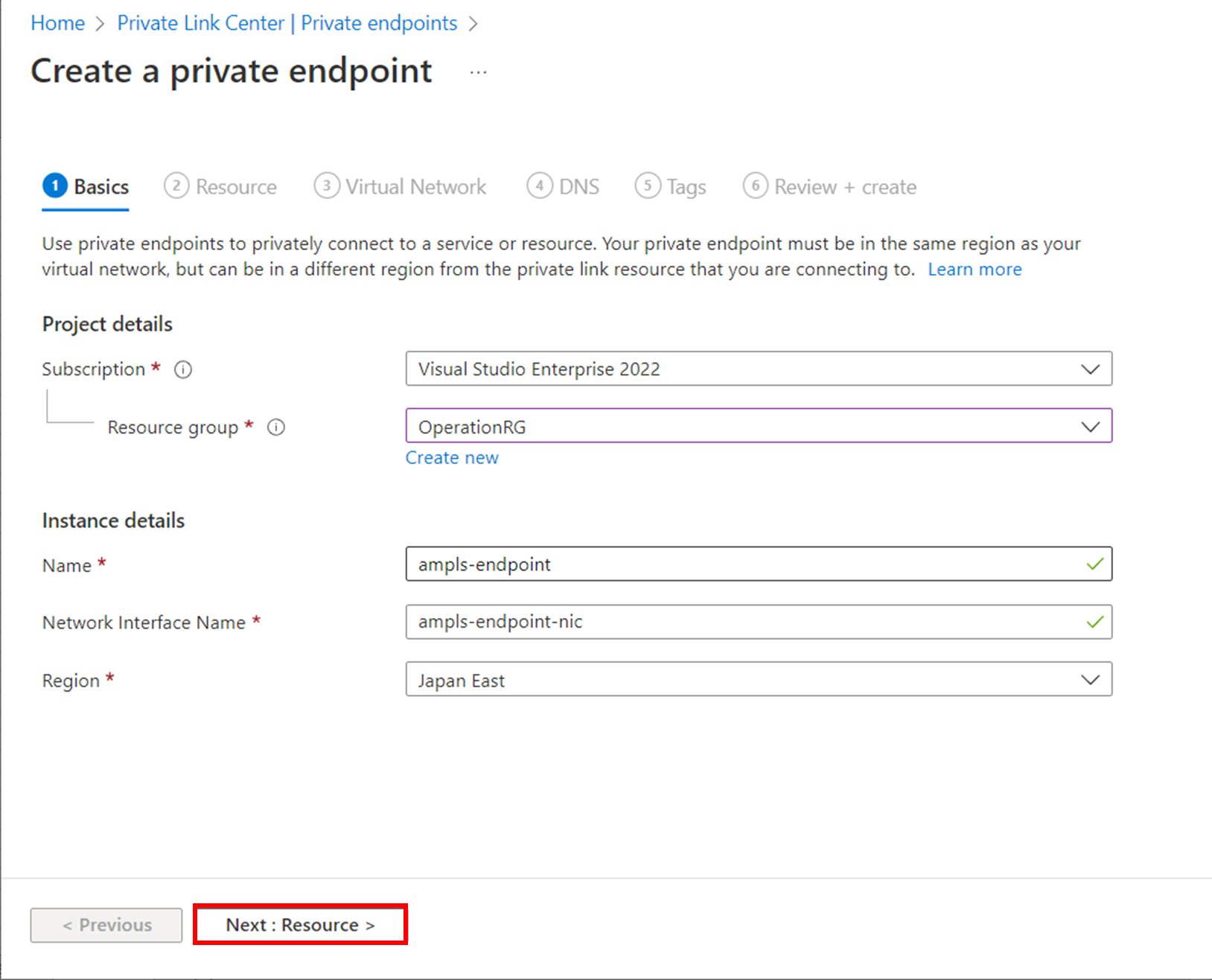Expand the Resource group dropdown
The width and height of the screenshot is (1212, 980).
1091,426
